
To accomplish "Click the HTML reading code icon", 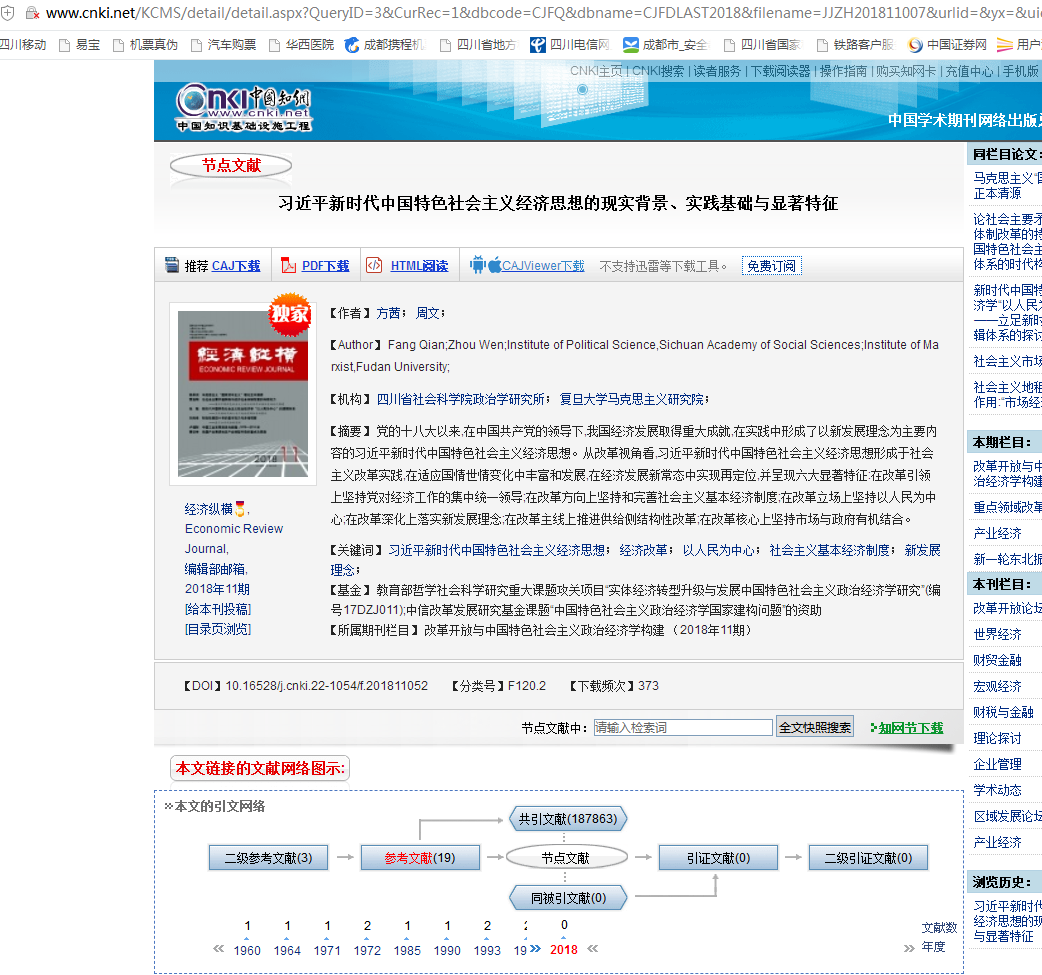I will pos(374,266).
